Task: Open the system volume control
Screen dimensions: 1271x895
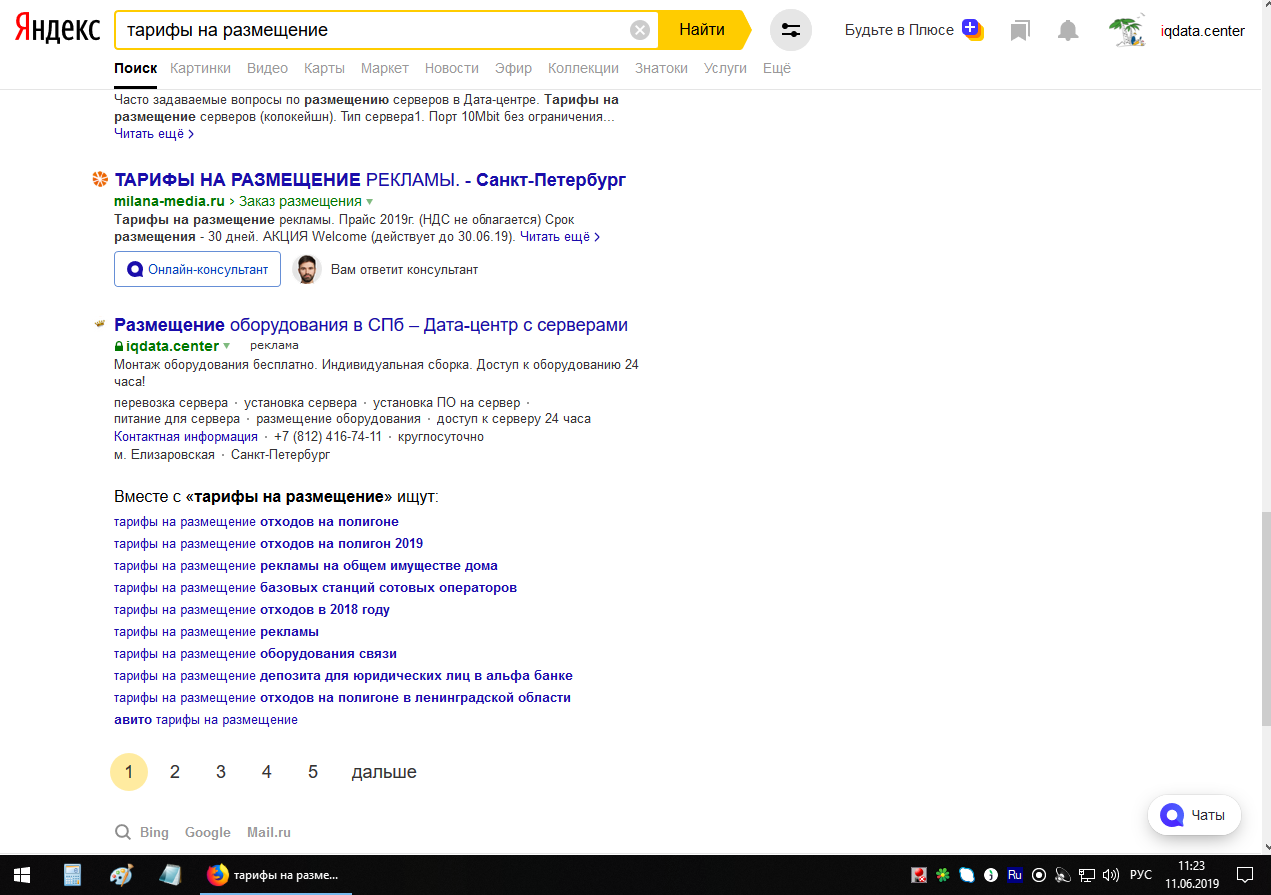Action: click(x=1111, y=875)
